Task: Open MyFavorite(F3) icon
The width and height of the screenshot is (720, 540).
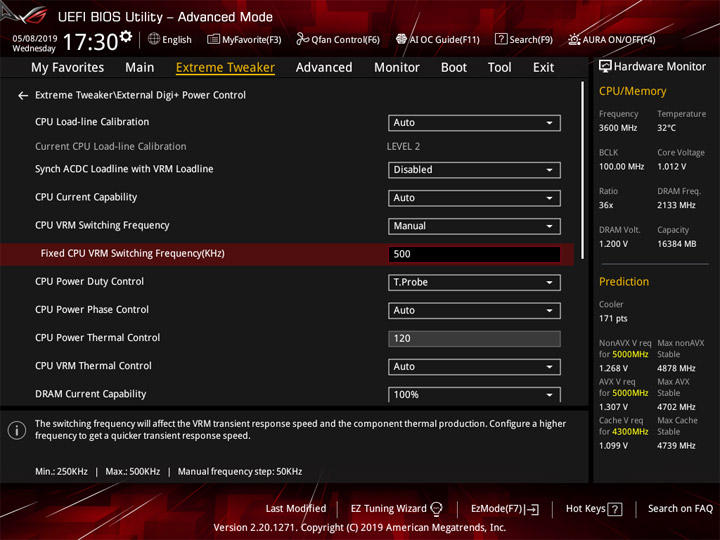Action: [213, 39]
